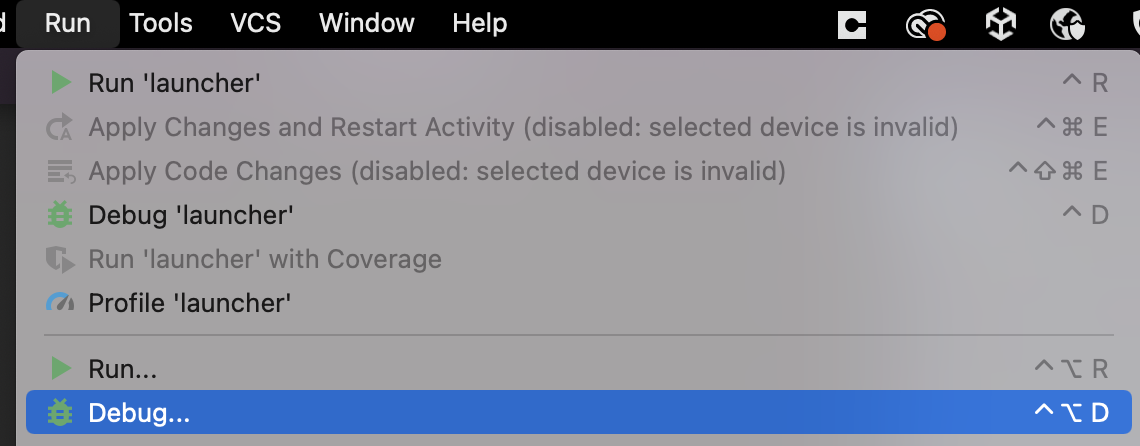Open the cloud icon with red badge
Image resolution: width=1140 pixels, height=446 pixels.
point(926,25)
